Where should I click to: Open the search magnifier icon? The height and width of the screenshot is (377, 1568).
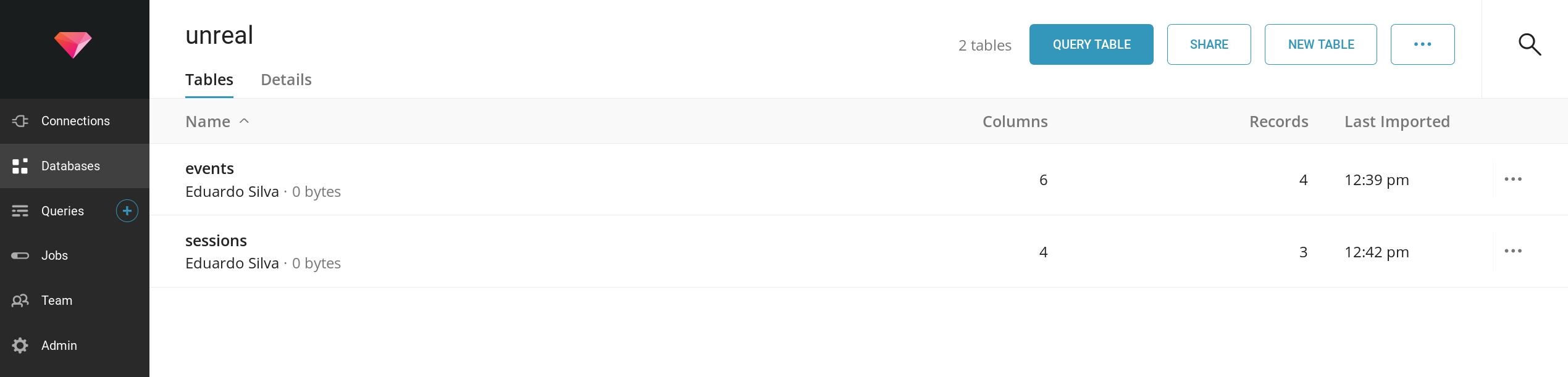(x=1529, y=44)
